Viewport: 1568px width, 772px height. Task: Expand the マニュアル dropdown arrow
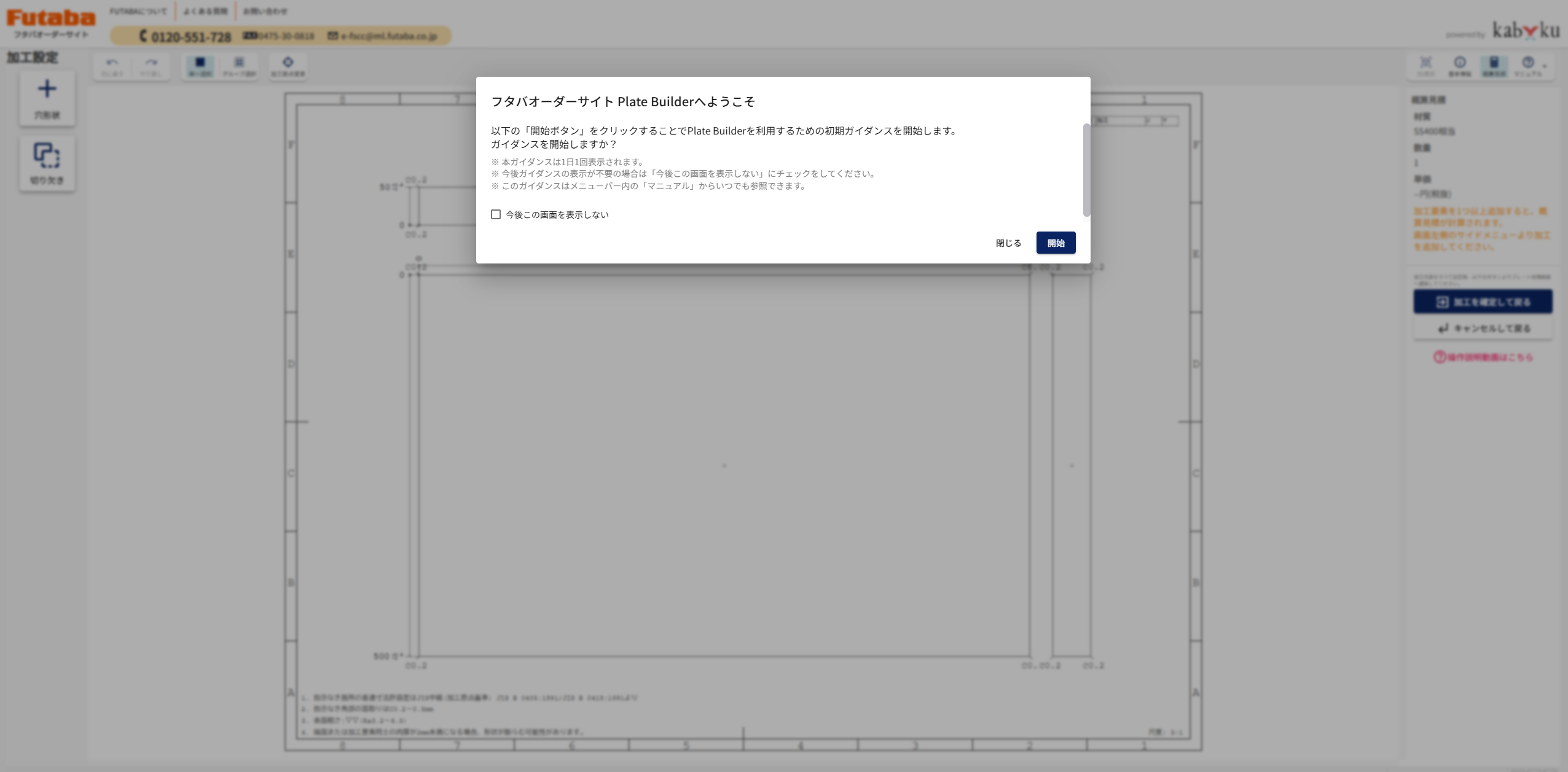[1544, 65]
